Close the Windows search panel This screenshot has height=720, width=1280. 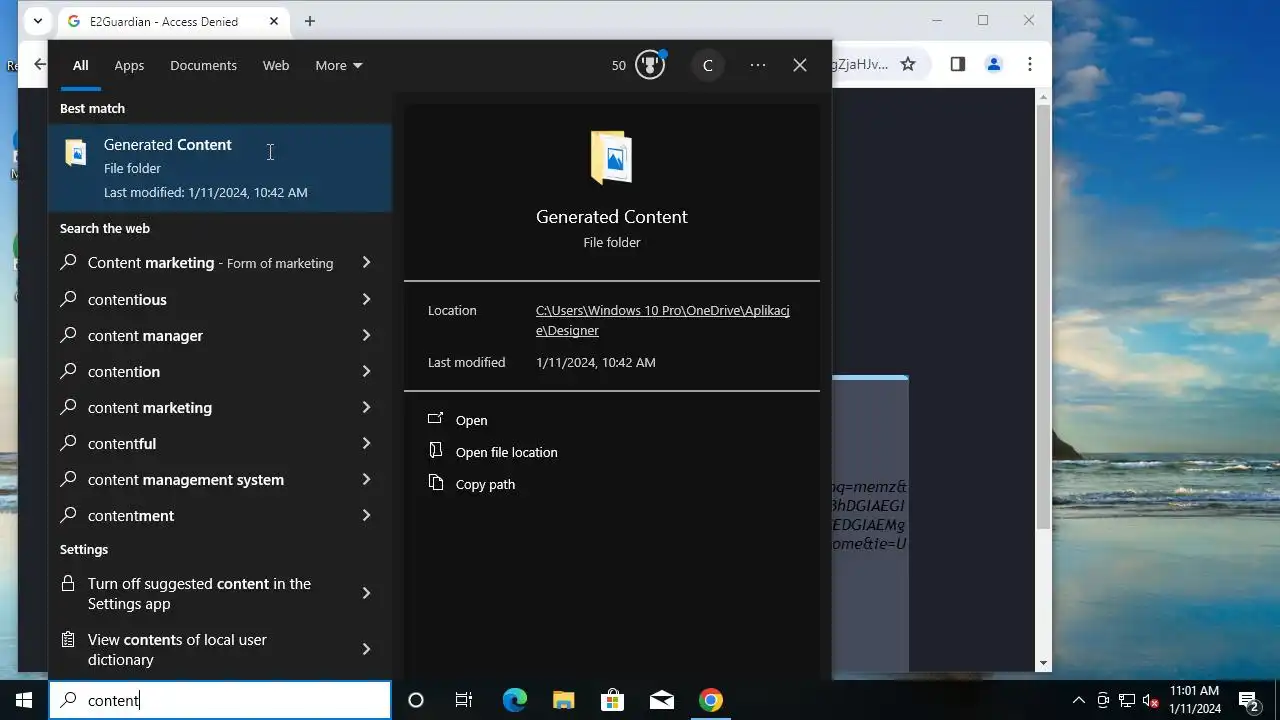tap(800, 65)
